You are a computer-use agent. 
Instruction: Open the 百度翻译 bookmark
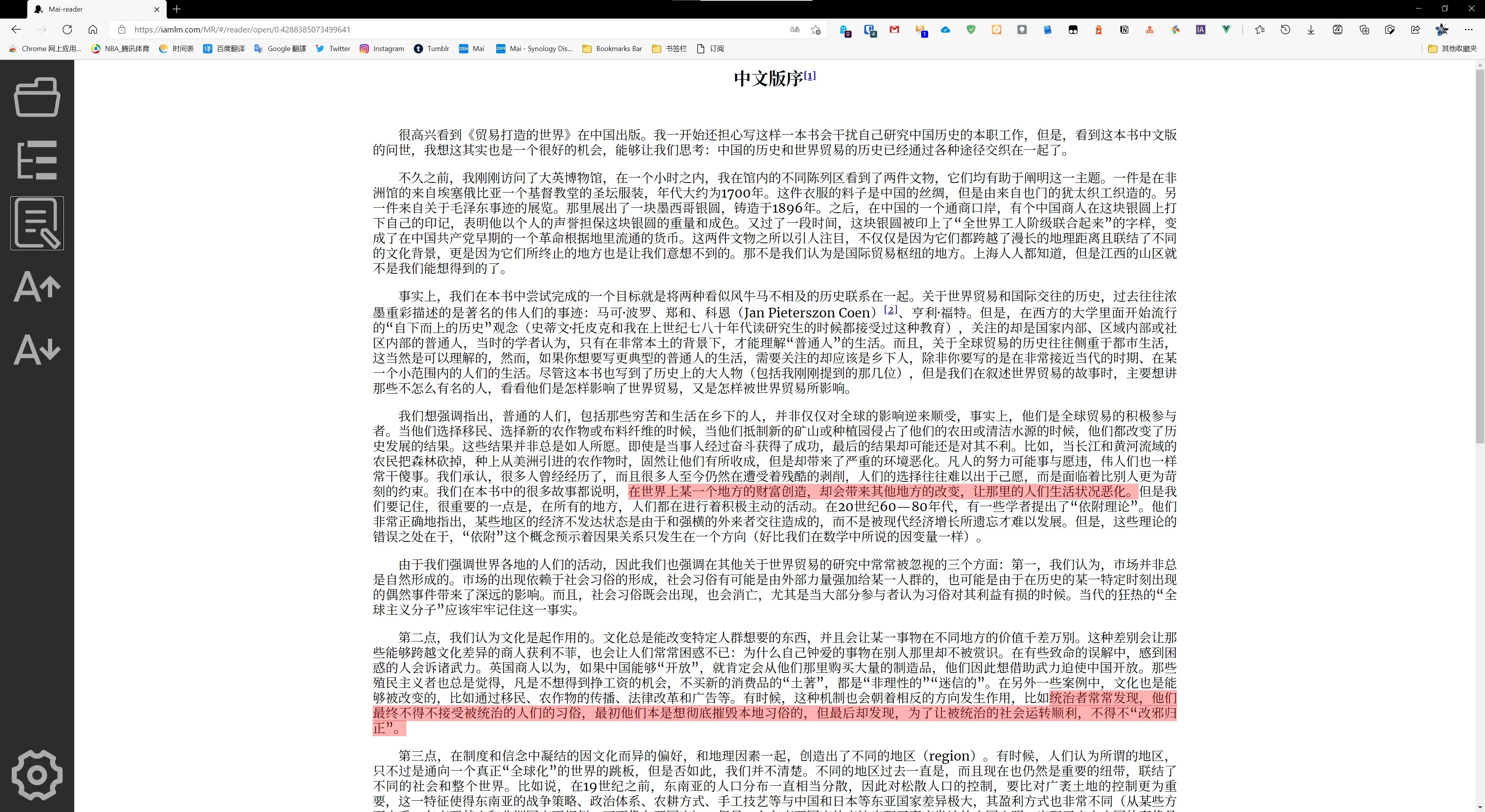point(224,48)
